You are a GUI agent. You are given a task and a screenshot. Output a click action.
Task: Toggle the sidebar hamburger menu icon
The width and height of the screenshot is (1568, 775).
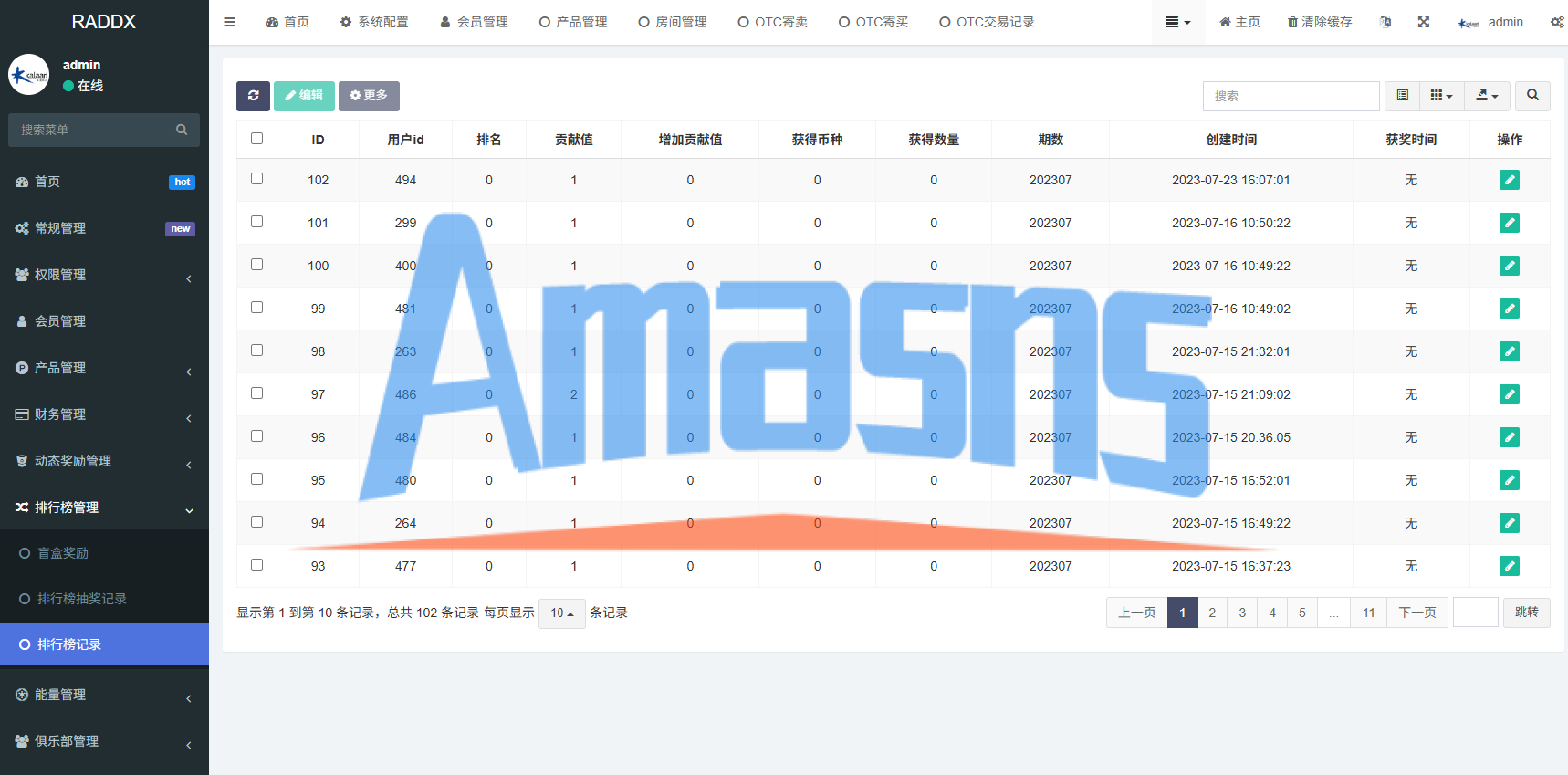[x=230, y=22]
